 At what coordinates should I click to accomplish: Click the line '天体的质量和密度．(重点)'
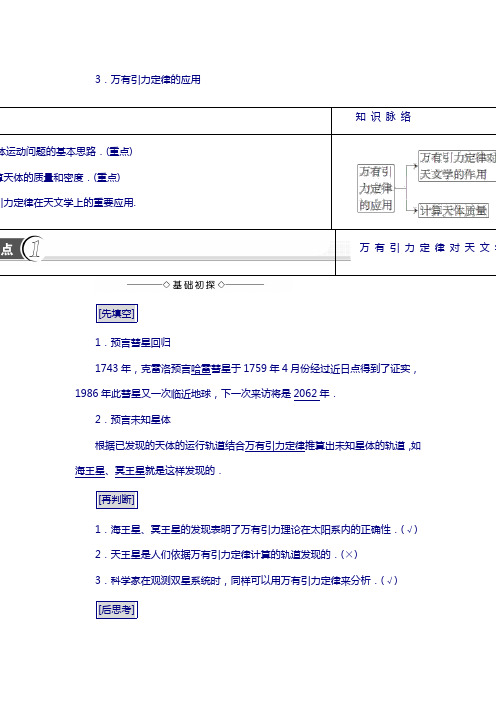60,178
